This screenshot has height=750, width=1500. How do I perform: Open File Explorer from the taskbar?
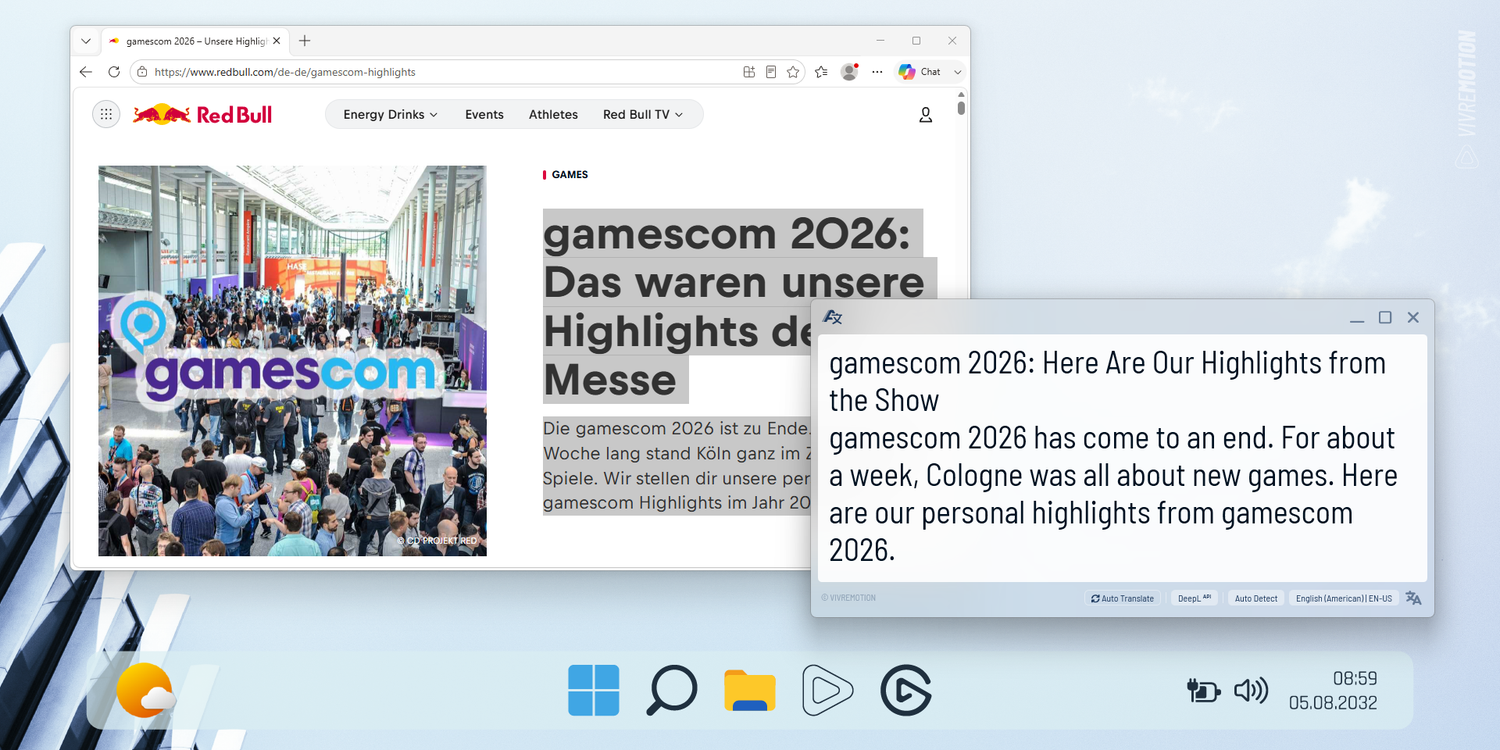(750, 690)
